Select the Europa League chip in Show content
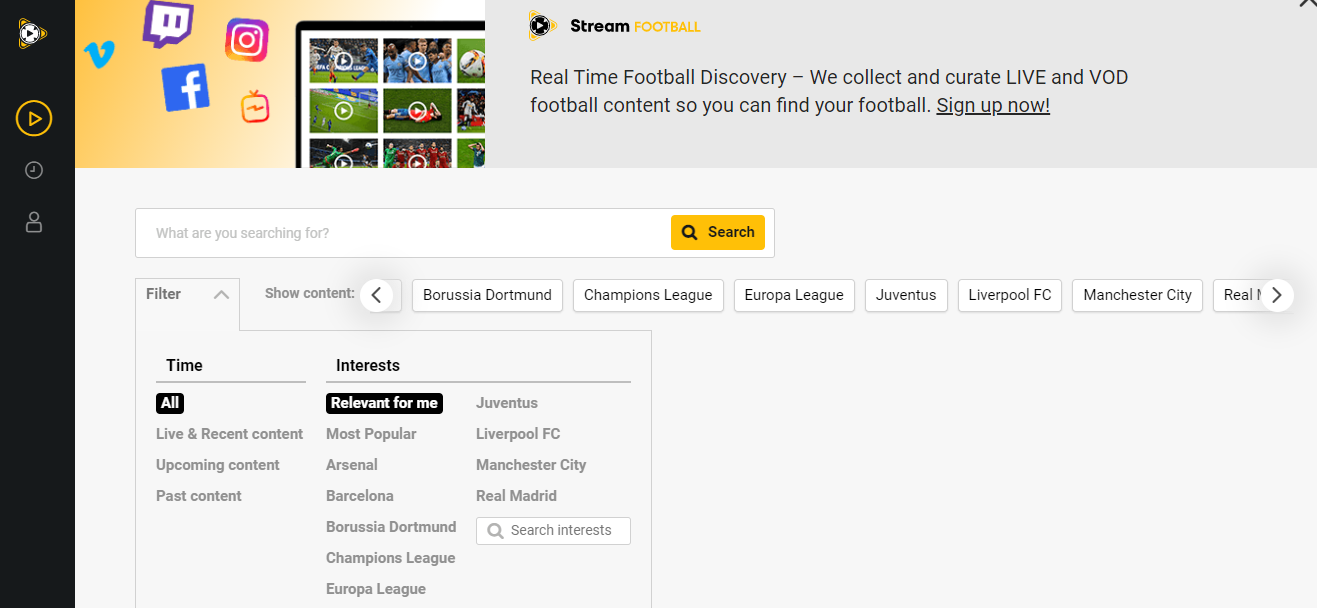This screenshot has width=1317, height=608. [x=794, y=295]
